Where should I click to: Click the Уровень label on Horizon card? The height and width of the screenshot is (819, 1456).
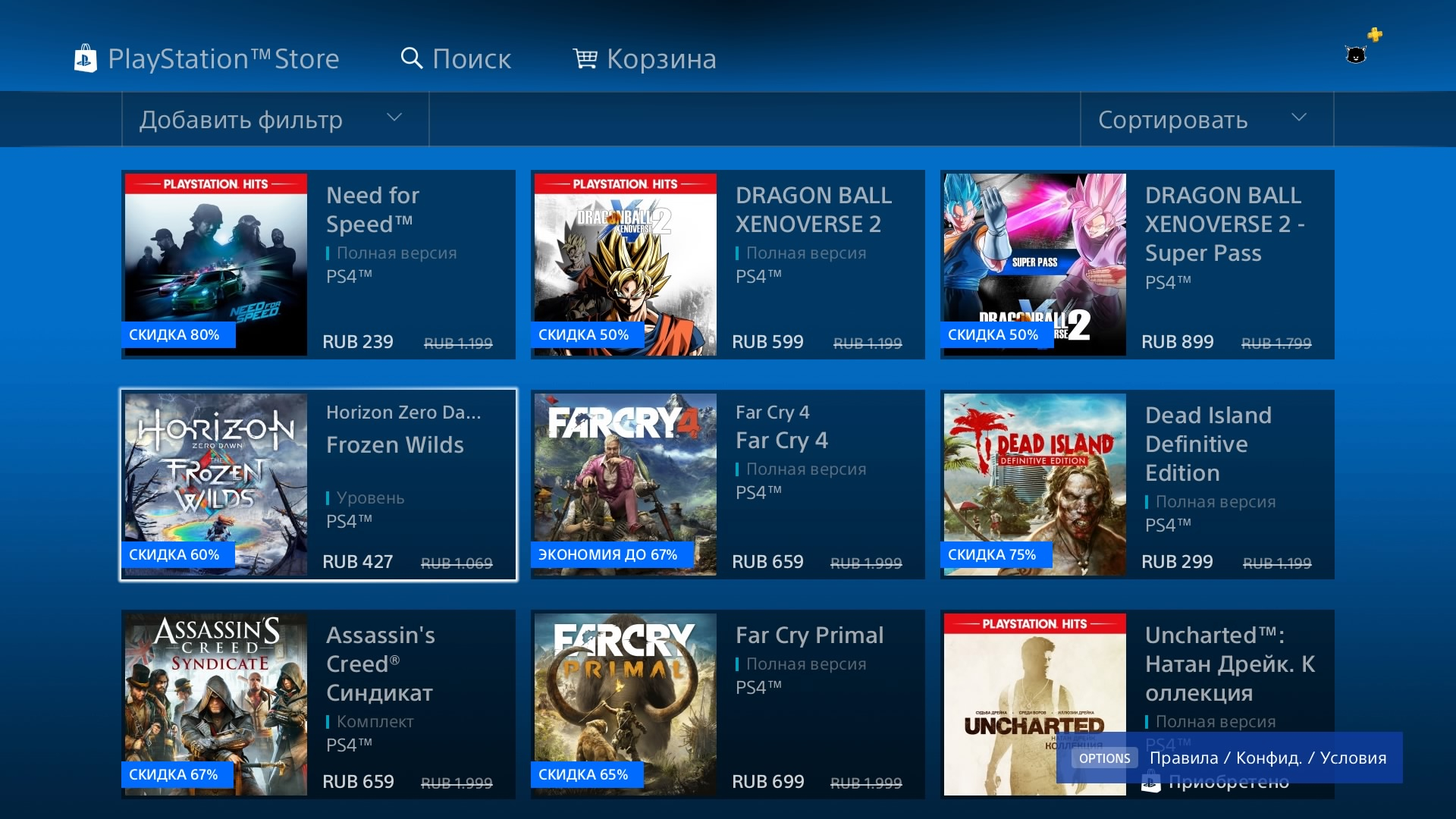click(x=370, y=498)
